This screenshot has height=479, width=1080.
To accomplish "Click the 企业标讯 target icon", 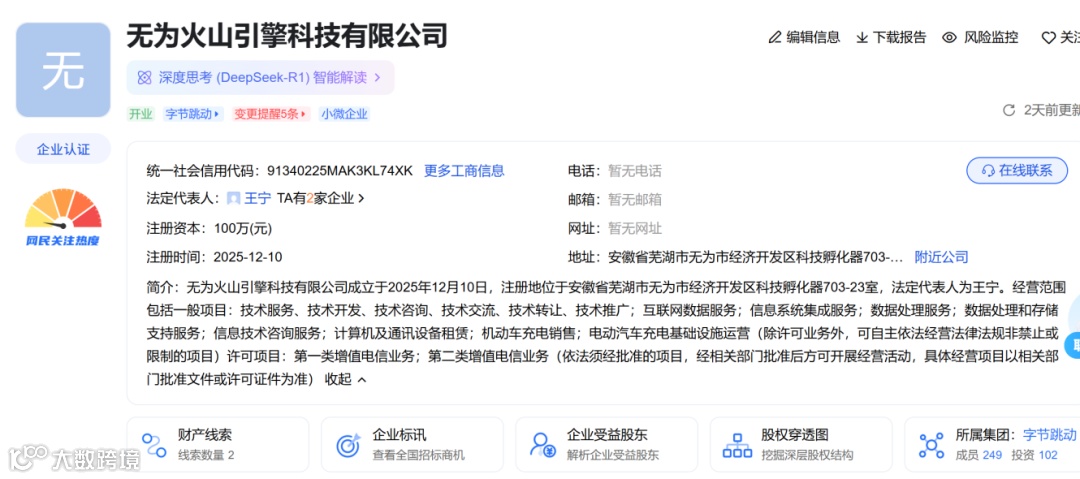I will click(x=349, y=445).
